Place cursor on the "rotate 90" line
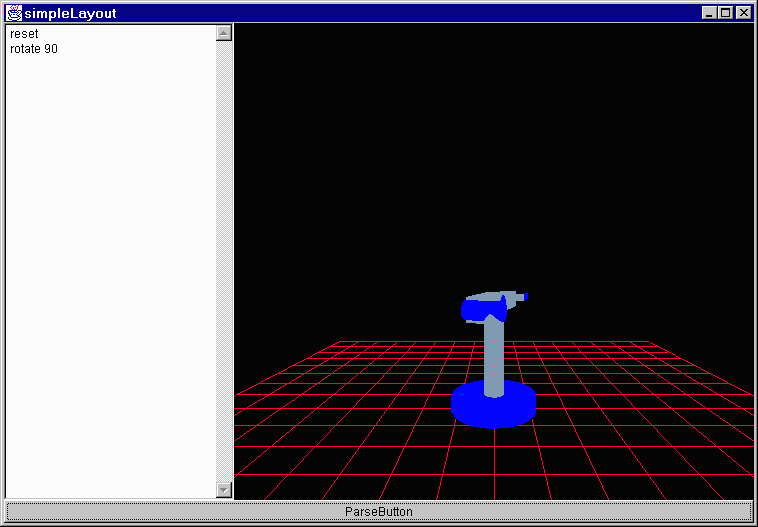This screenshot has width=758, height=527. point(34,49)
